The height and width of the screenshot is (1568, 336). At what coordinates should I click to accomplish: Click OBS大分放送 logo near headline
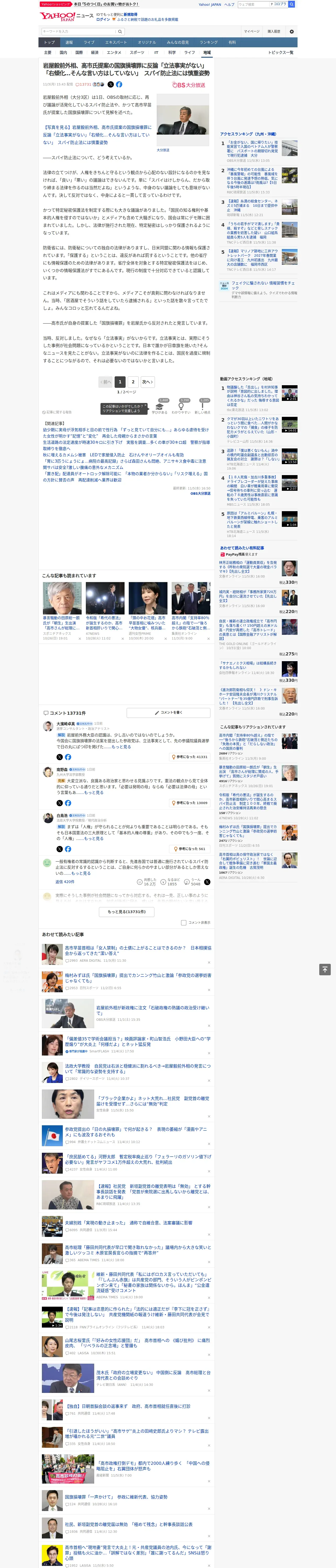tap(189, 85)
